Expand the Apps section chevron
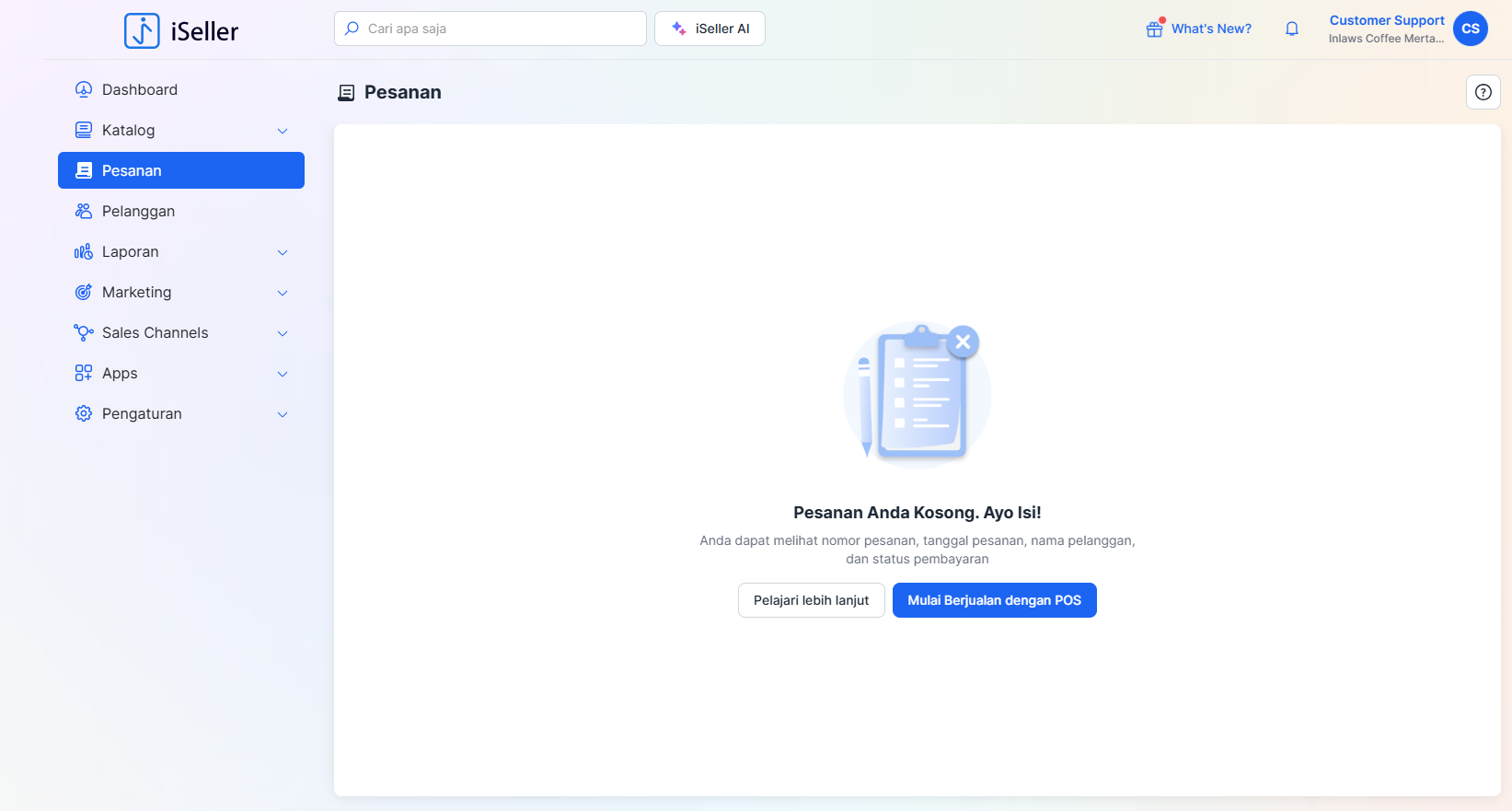The width and height of the screenshot is (1512, 811). tap(283, 374)
